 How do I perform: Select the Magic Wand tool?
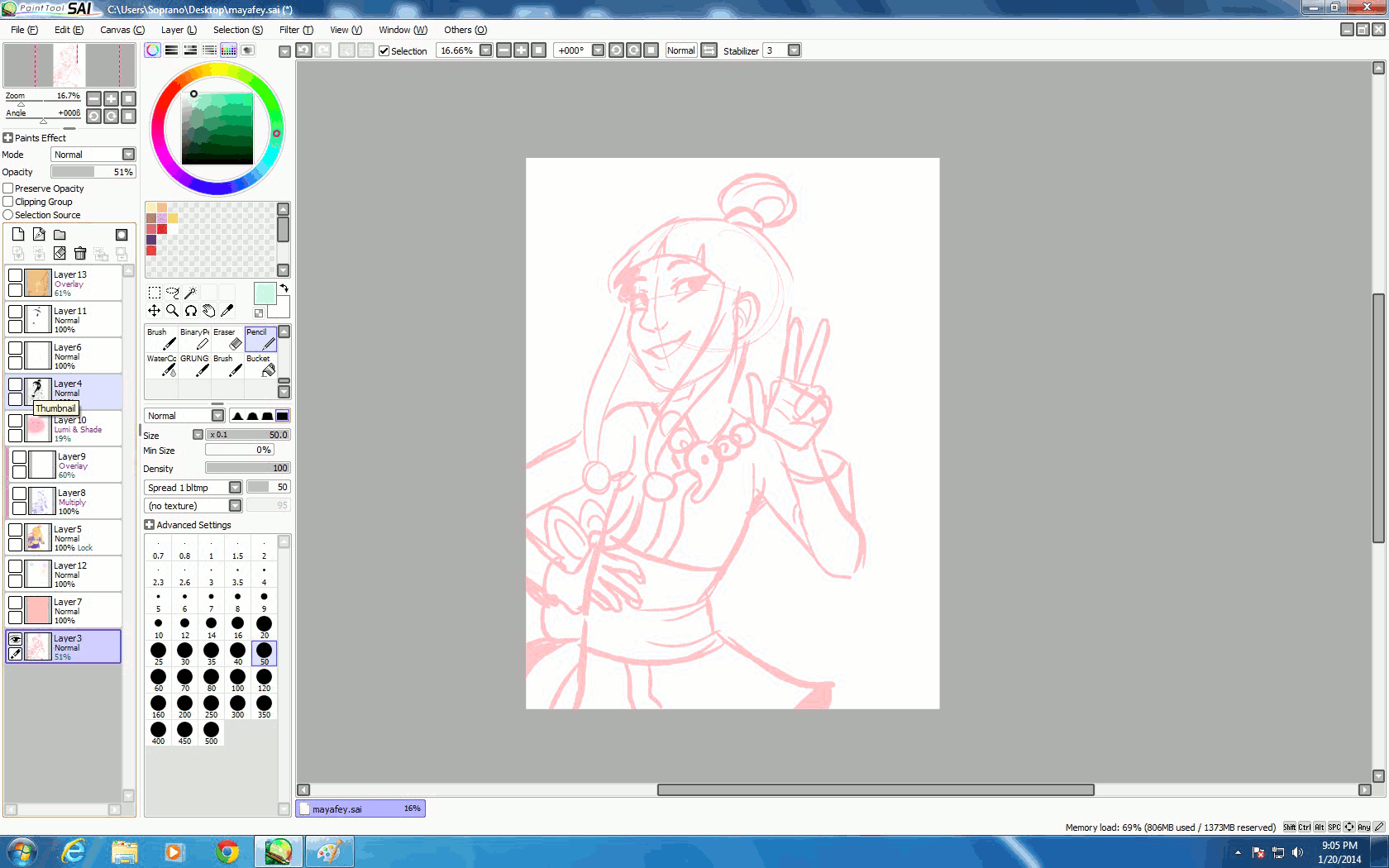190,293
